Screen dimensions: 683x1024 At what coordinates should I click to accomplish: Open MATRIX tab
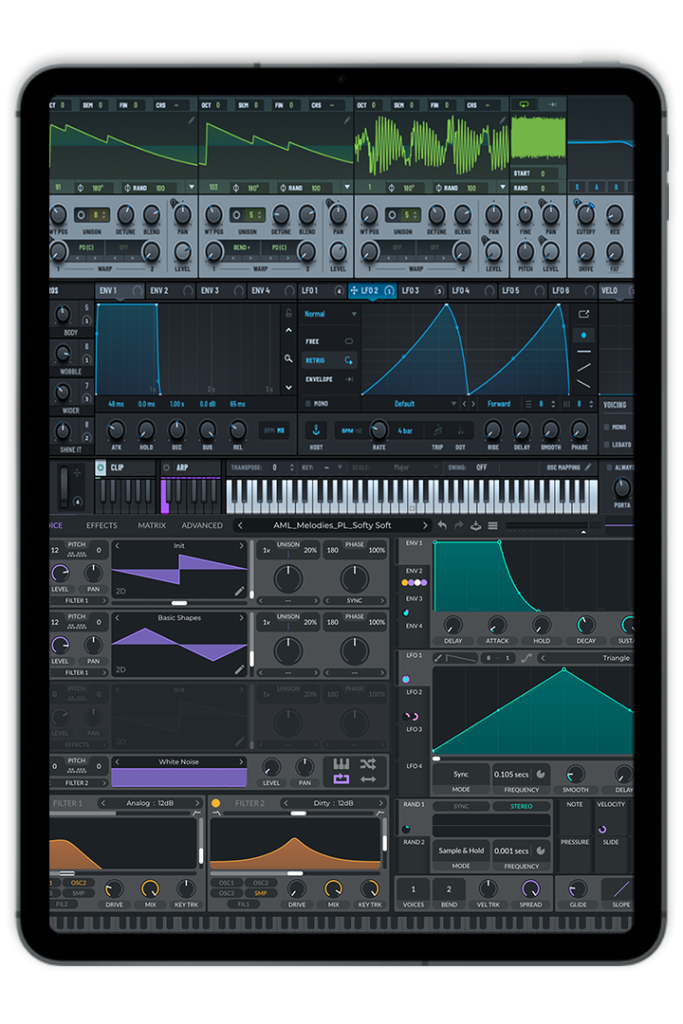(x=151, y=525)
